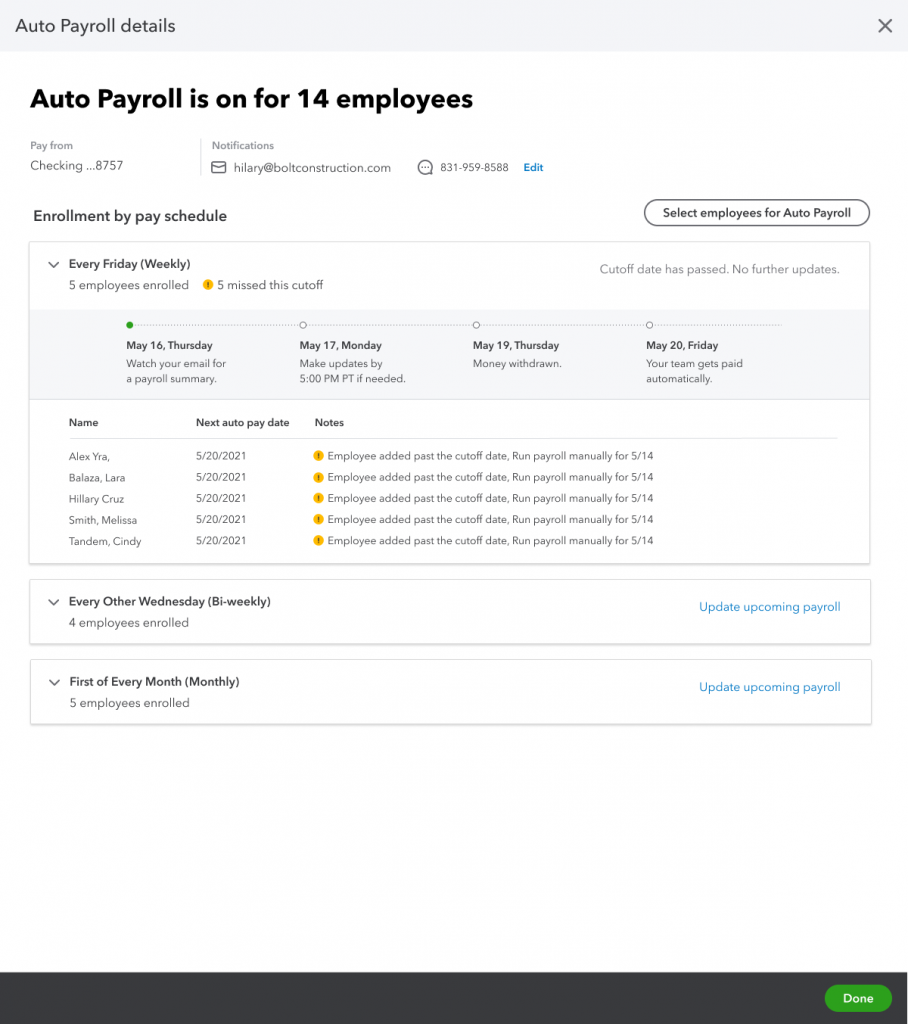Click Update upcoming payroll for the Bi-weekly schedule
This screenshot has width=908, height=1024.
point(770,607)
